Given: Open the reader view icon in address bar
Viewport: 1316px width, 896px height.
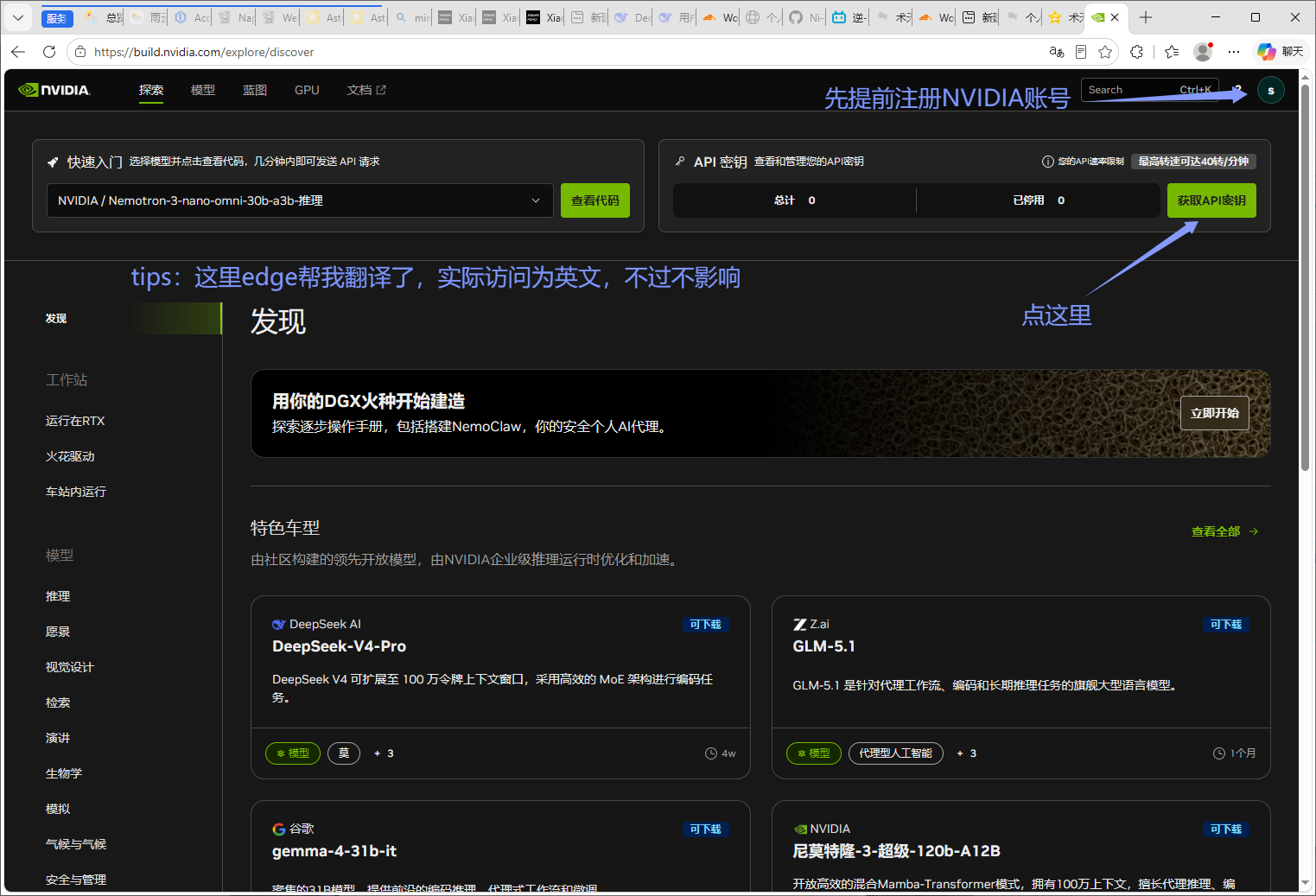Looking at the screenshot, I should tap(1081, 52).
